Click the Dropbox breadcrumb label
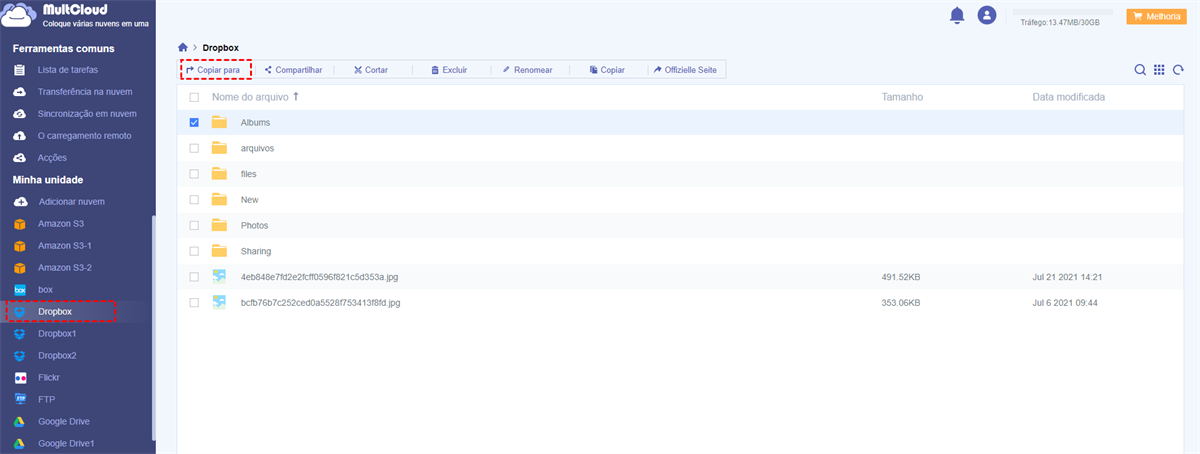Viewport: 1200px width, 454px height. tap(220, 47)
